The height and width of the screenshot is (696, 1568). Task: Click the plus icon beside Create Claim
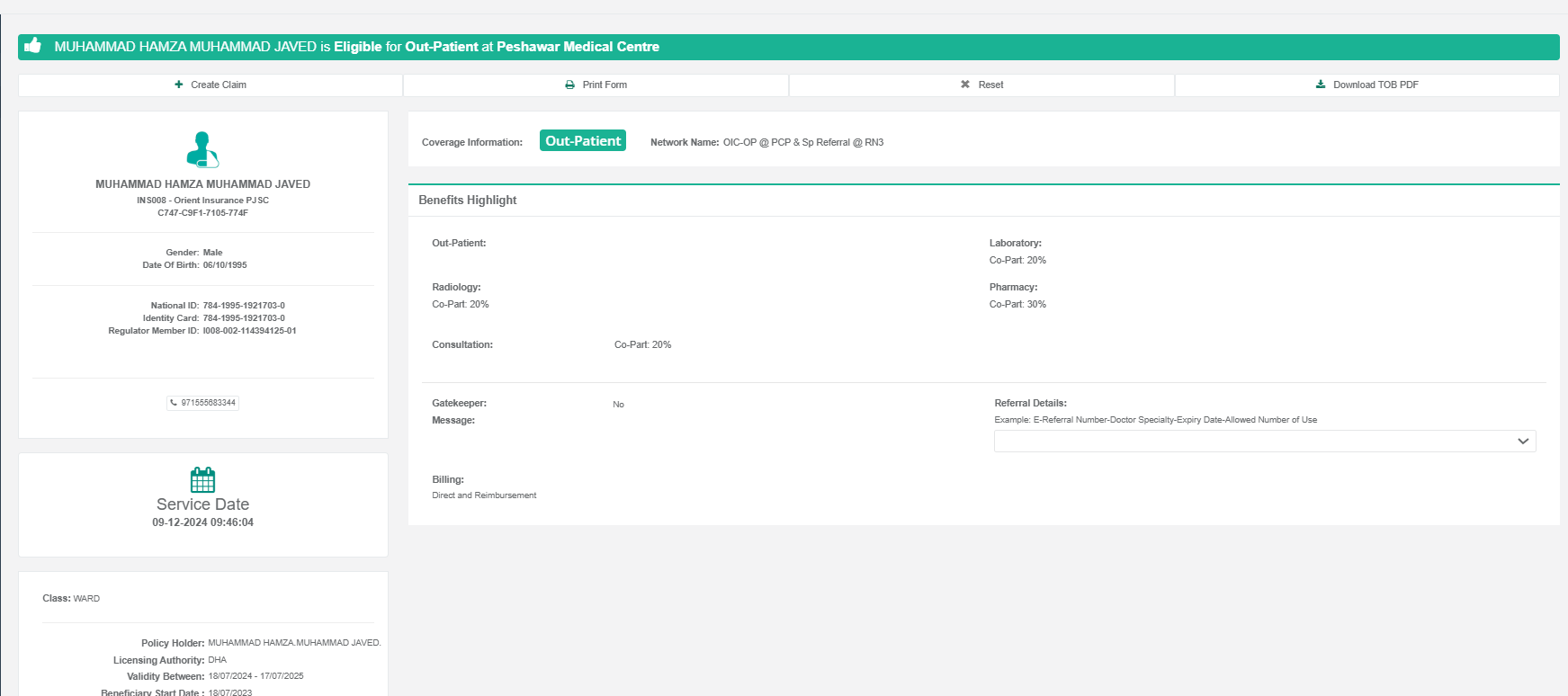(x=179, y=85)
